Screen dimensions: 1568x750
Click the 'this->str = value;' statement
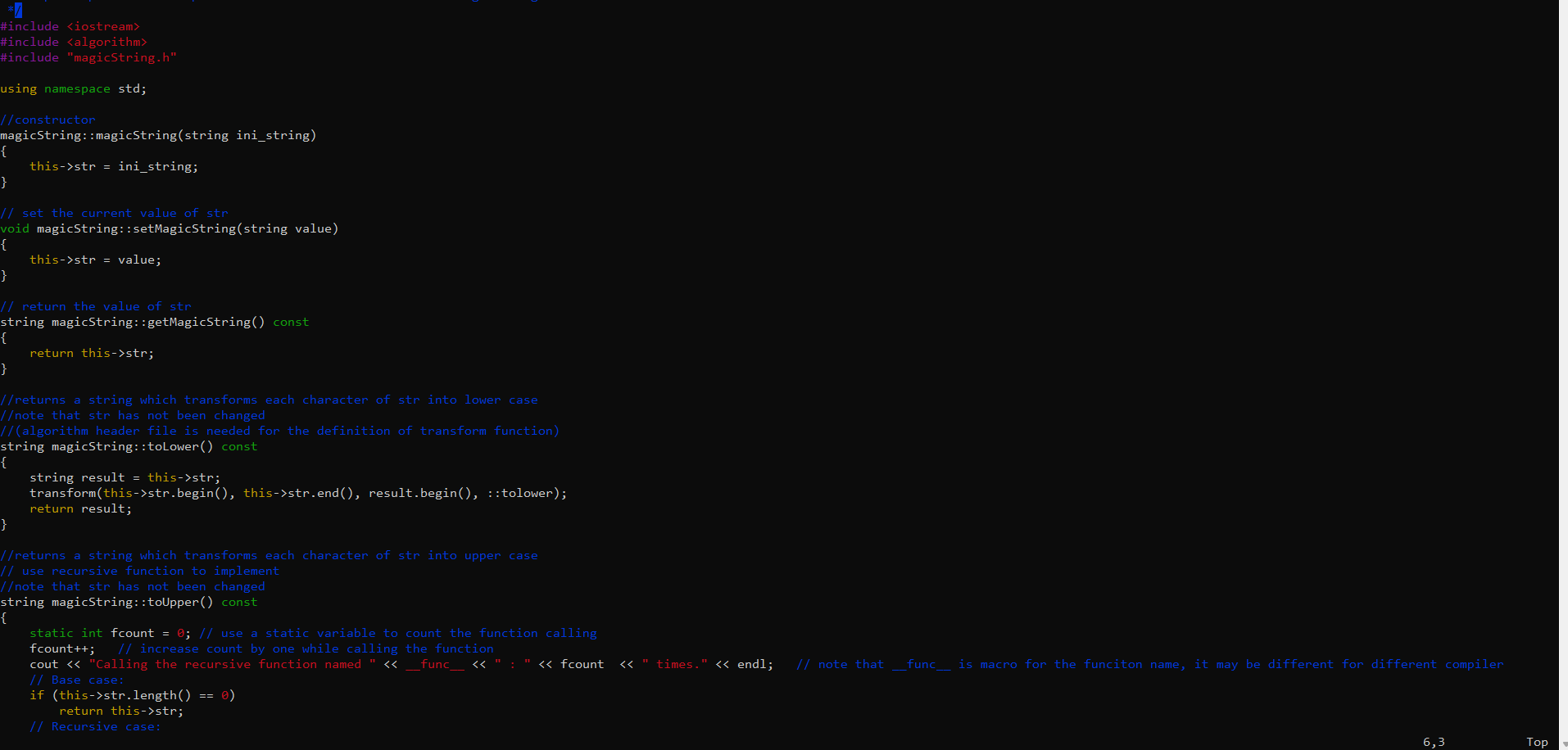tap(96, 260)
